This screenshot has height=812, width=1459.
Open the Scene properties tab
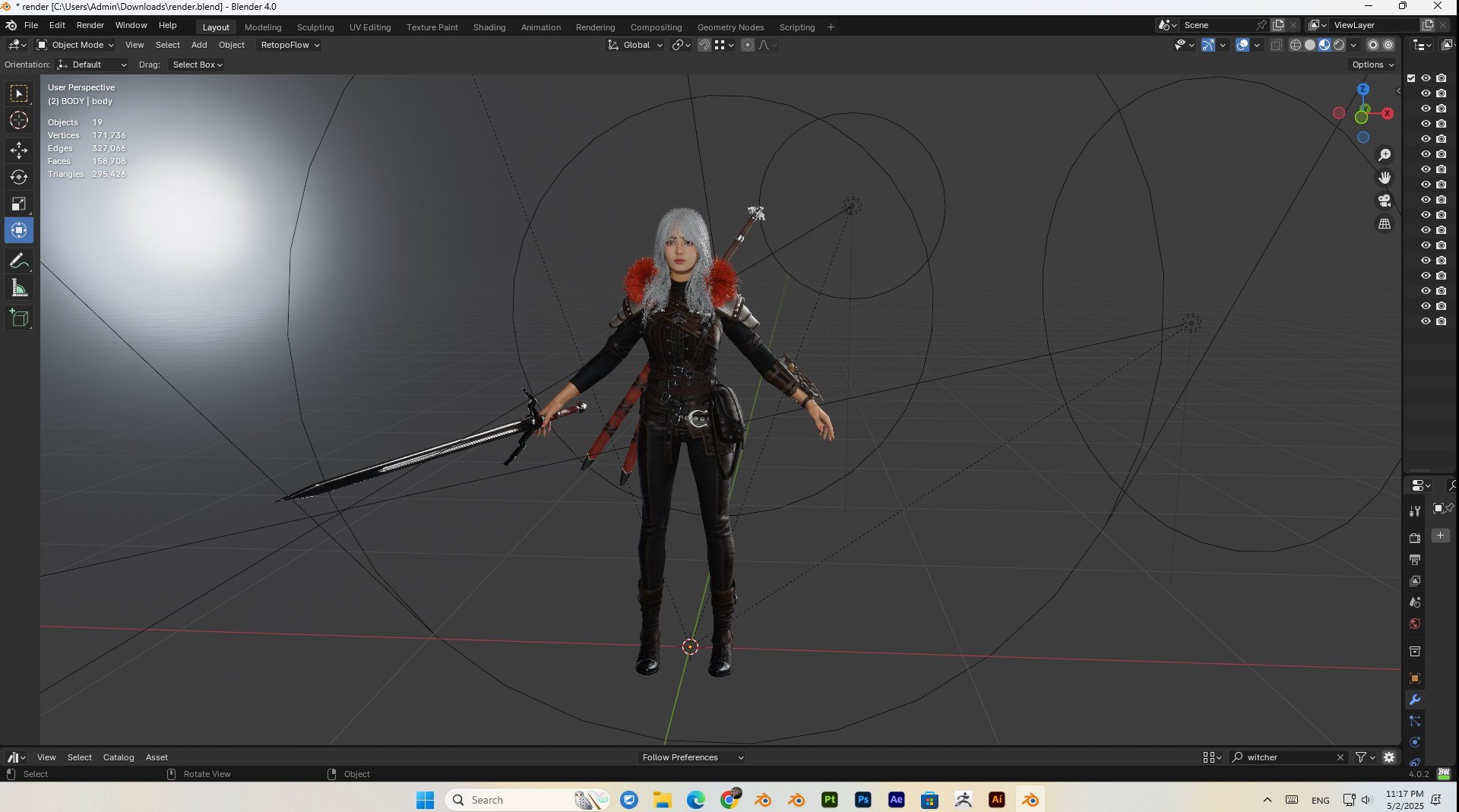tap(1415, 602)
